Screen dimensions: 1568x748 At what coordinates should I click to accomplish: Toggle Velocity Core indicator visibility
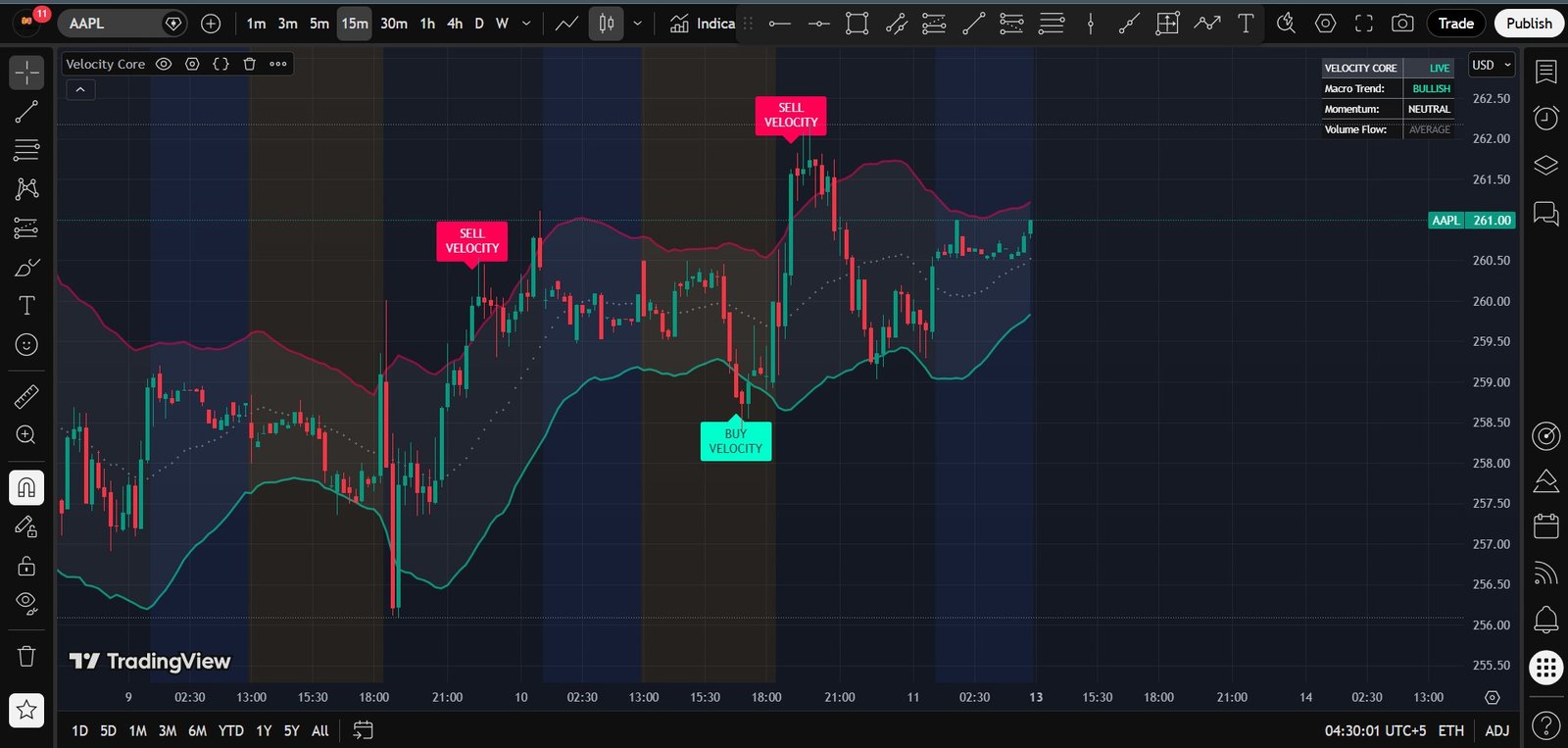[164, 64]
